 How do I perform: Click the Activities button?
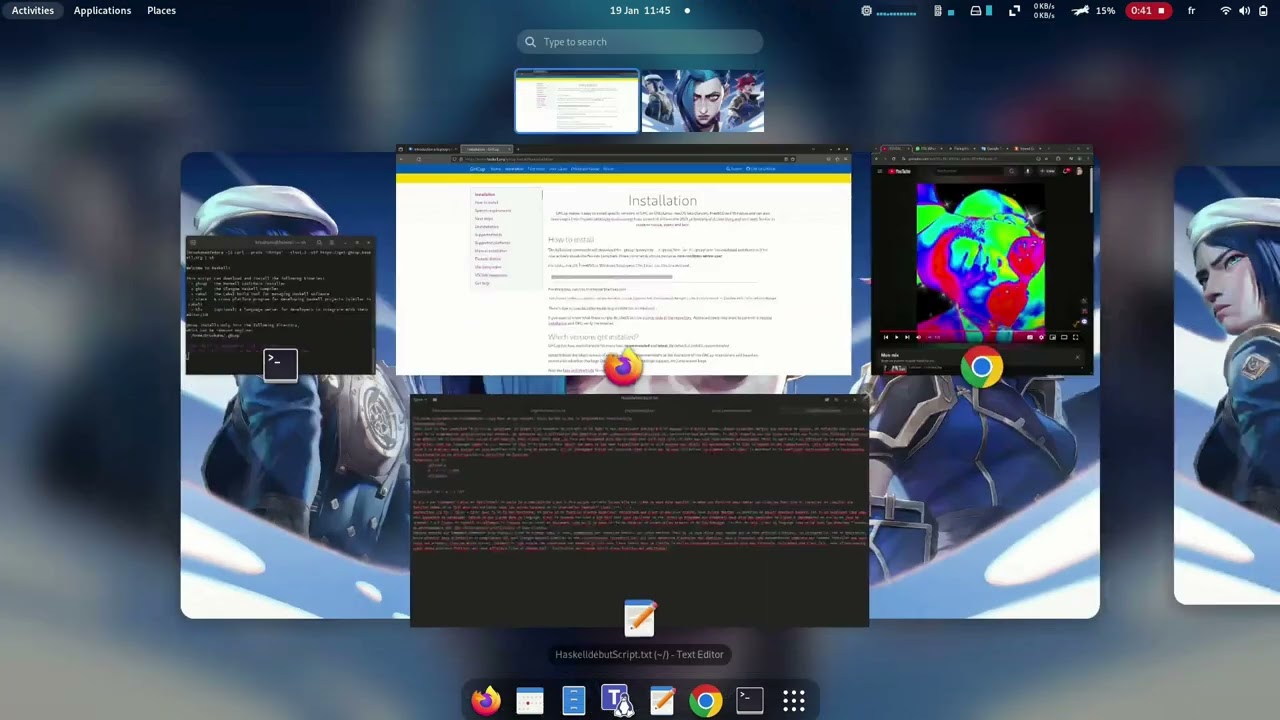click(x=33, y=11)
